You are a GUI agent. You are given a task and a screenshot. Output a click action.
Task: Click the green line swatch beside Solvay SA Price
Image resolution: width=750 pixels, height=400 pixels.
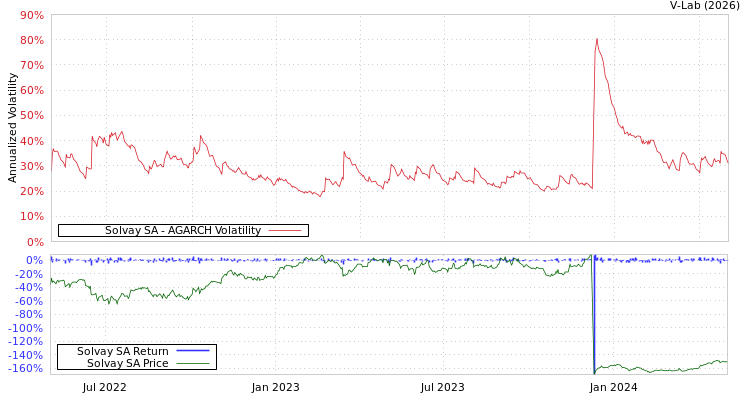(x=193, y=363)
